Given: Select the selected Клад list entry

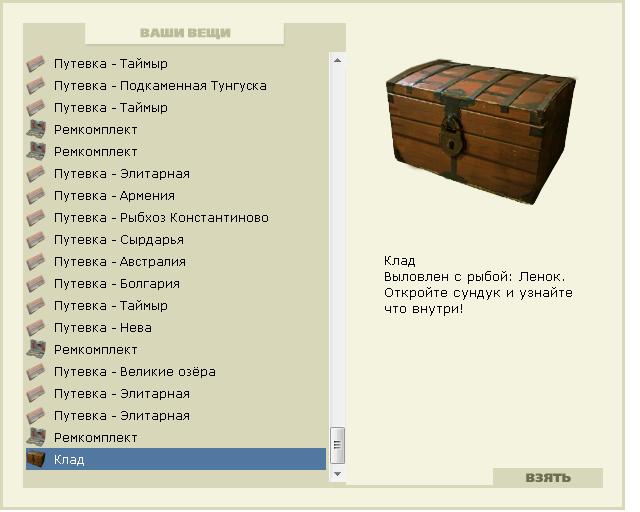Looking at the screenshot, I should (x=176, y=459).
